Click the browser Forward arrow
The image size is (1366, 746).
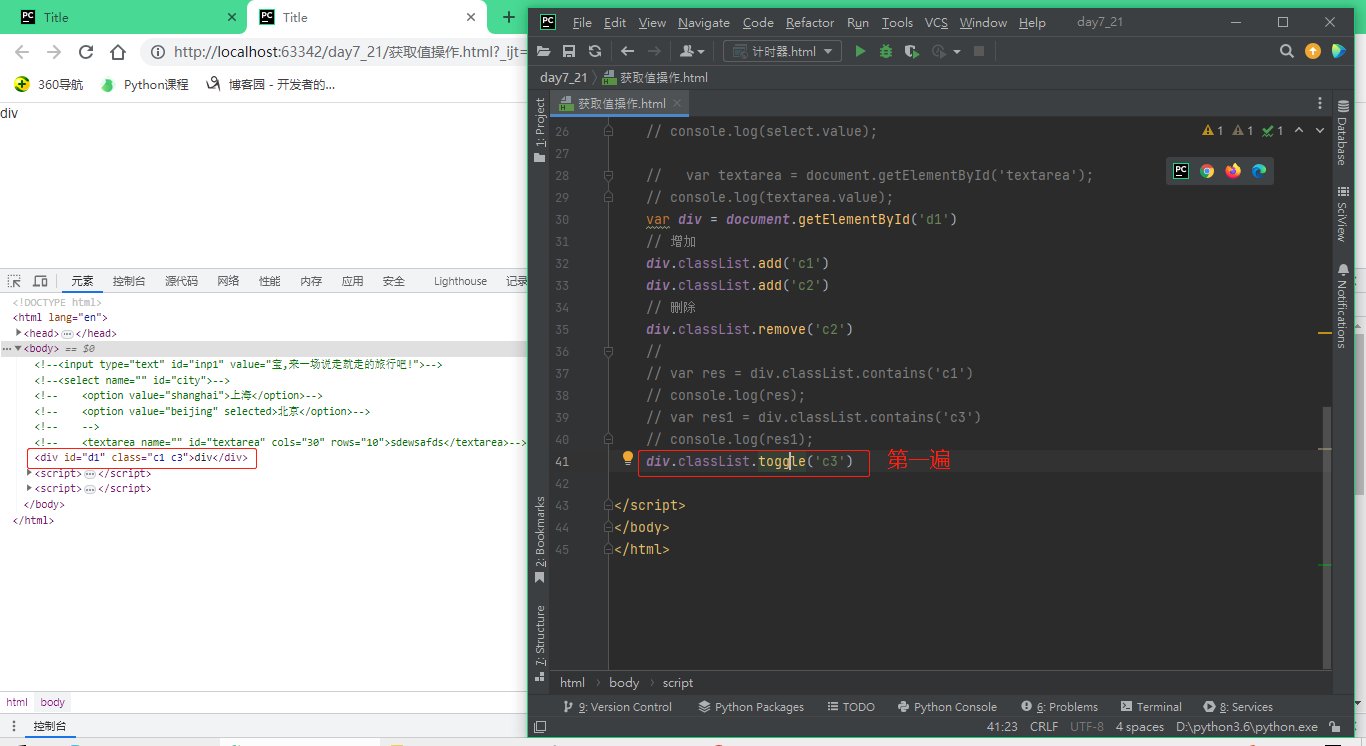coord(54,52)
